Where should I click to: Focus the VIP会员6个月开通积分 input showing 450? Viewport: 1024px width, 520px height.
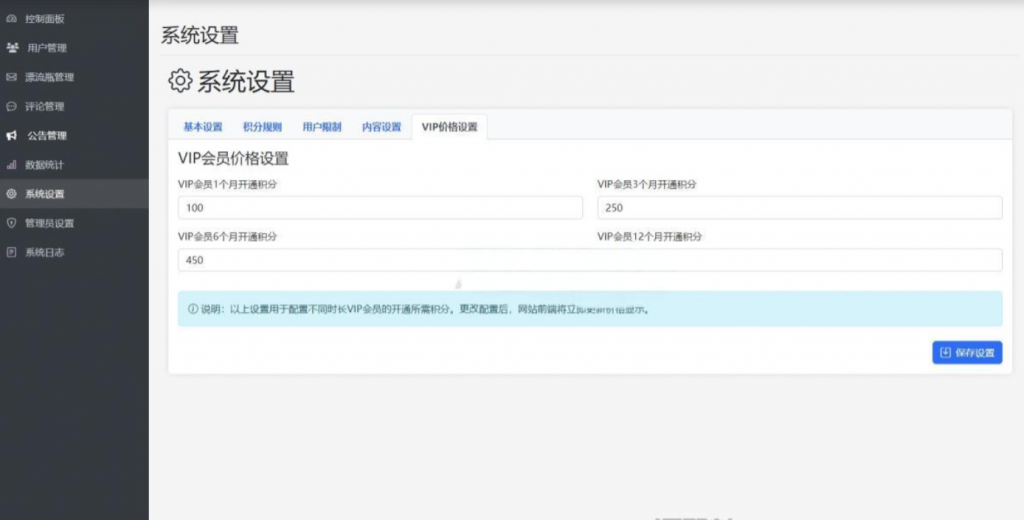(590, 260)
